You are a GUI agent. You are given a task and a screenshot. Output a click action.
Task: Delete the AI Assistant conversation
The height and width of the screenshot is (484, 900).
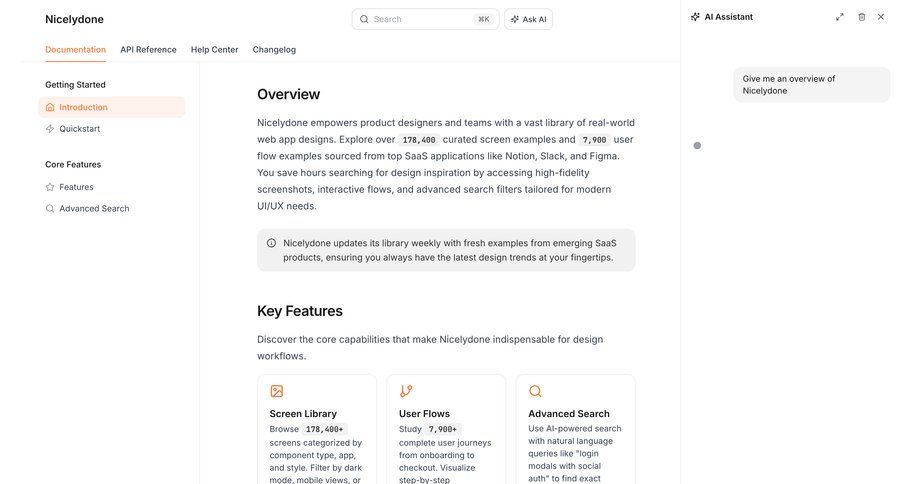pos(861,17)
